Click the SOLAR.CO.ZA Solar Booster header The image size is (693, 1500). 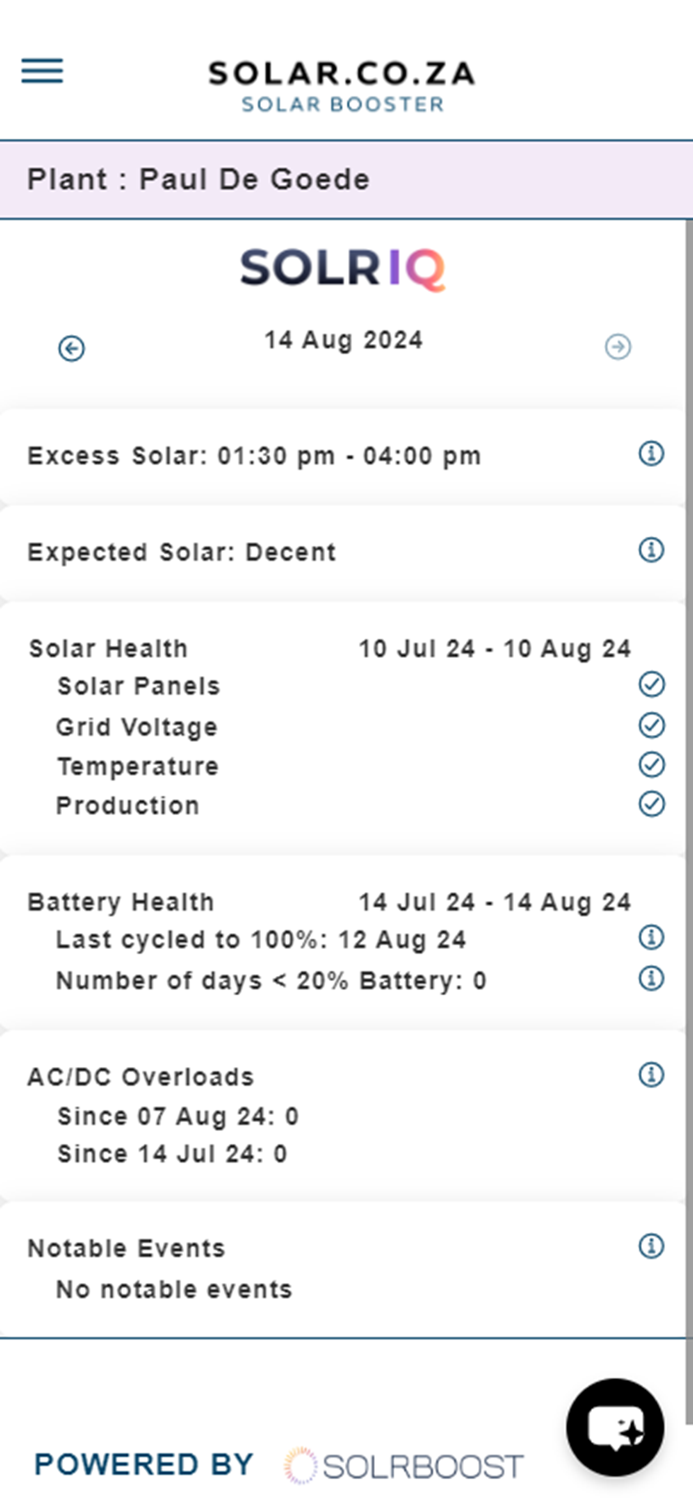tap(342, 83)
